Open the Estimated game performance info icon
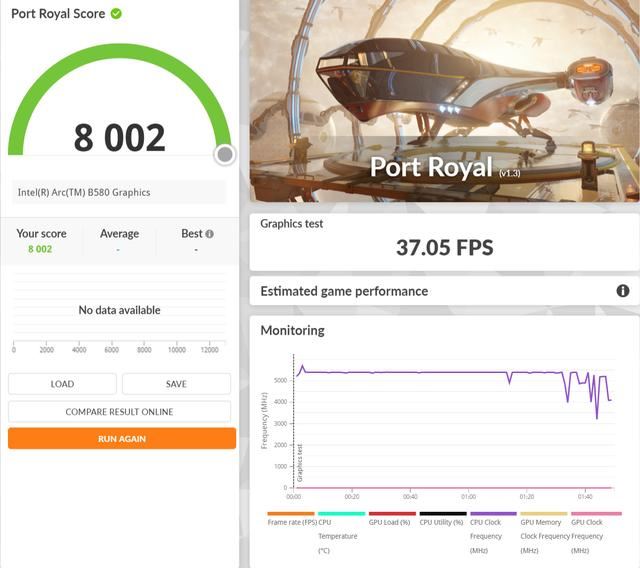 click(622, 291)
